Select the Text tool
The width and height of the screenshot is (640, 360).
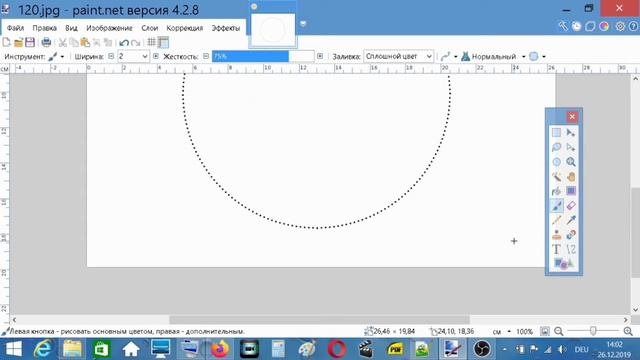tap(556, 249)
